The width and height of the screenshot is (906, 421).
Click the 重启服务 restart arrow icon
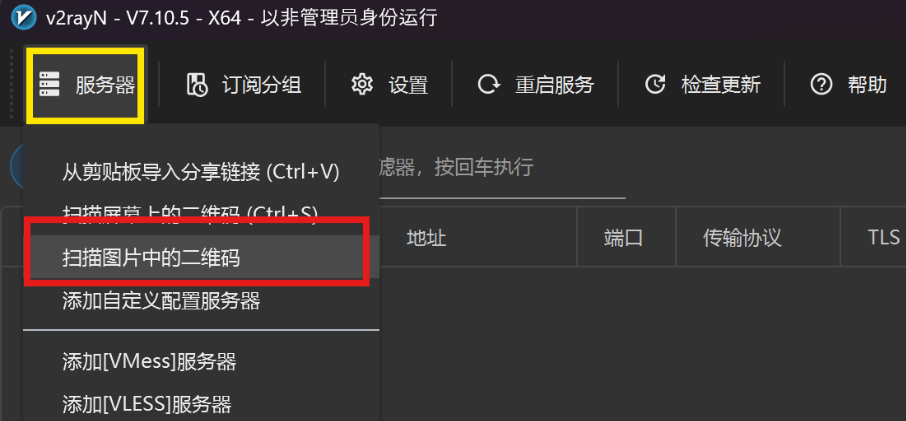point(488,85)
